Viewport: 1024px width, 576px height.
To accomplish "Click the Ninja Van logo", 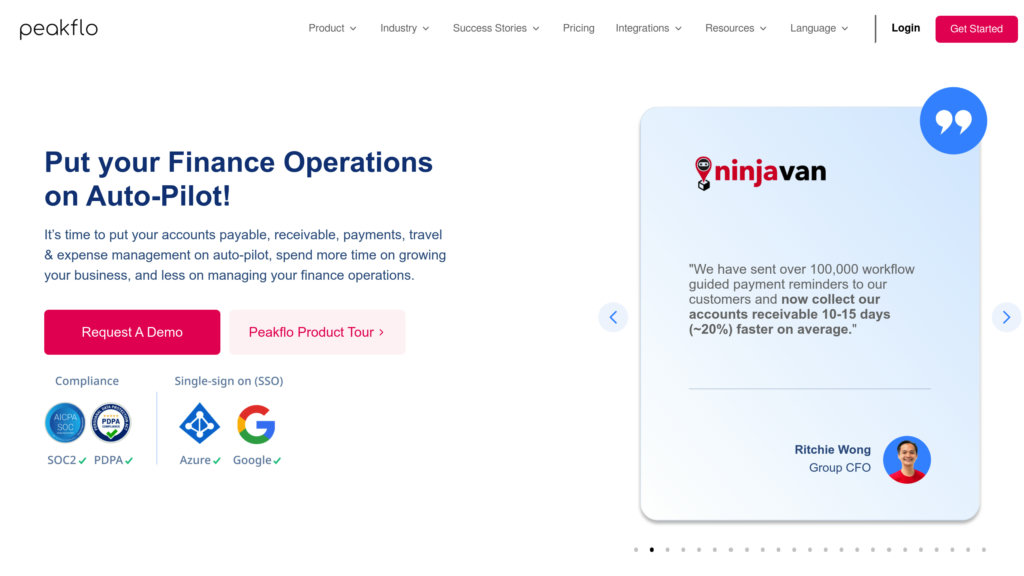I will 760,172.
